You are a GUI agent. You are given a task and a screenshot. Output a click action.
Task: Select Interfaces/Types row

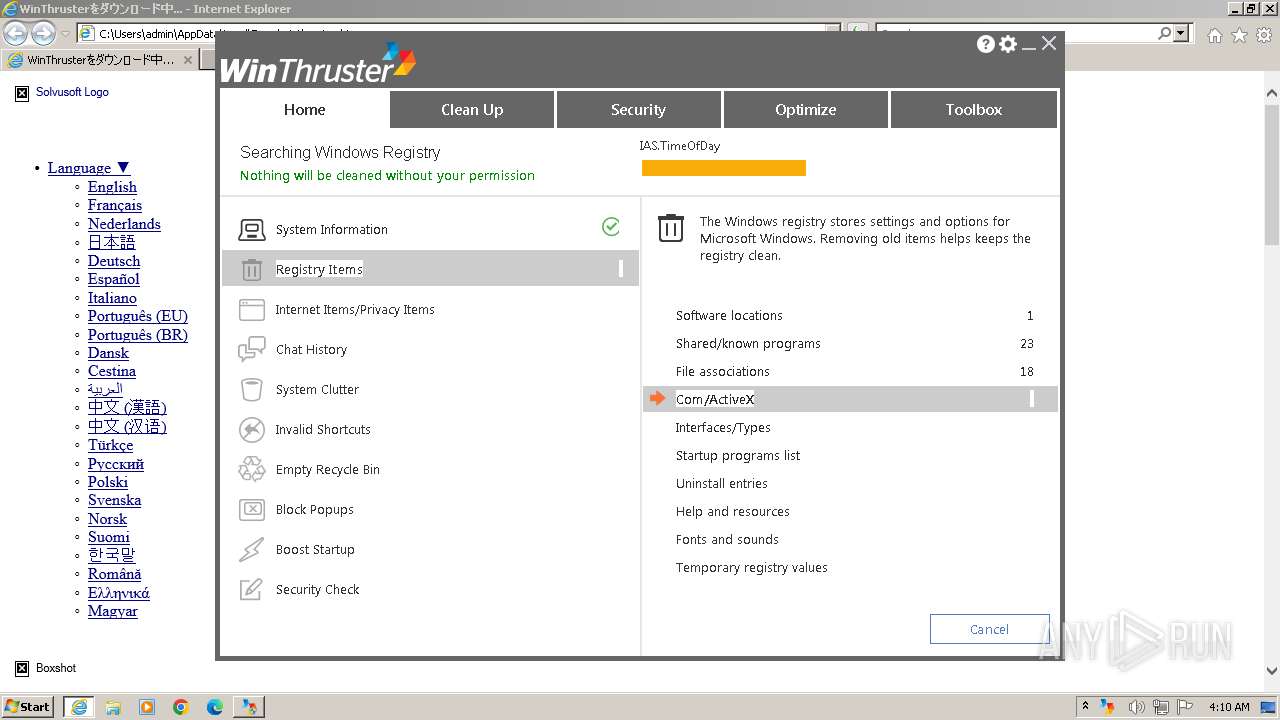click(850, 428)
